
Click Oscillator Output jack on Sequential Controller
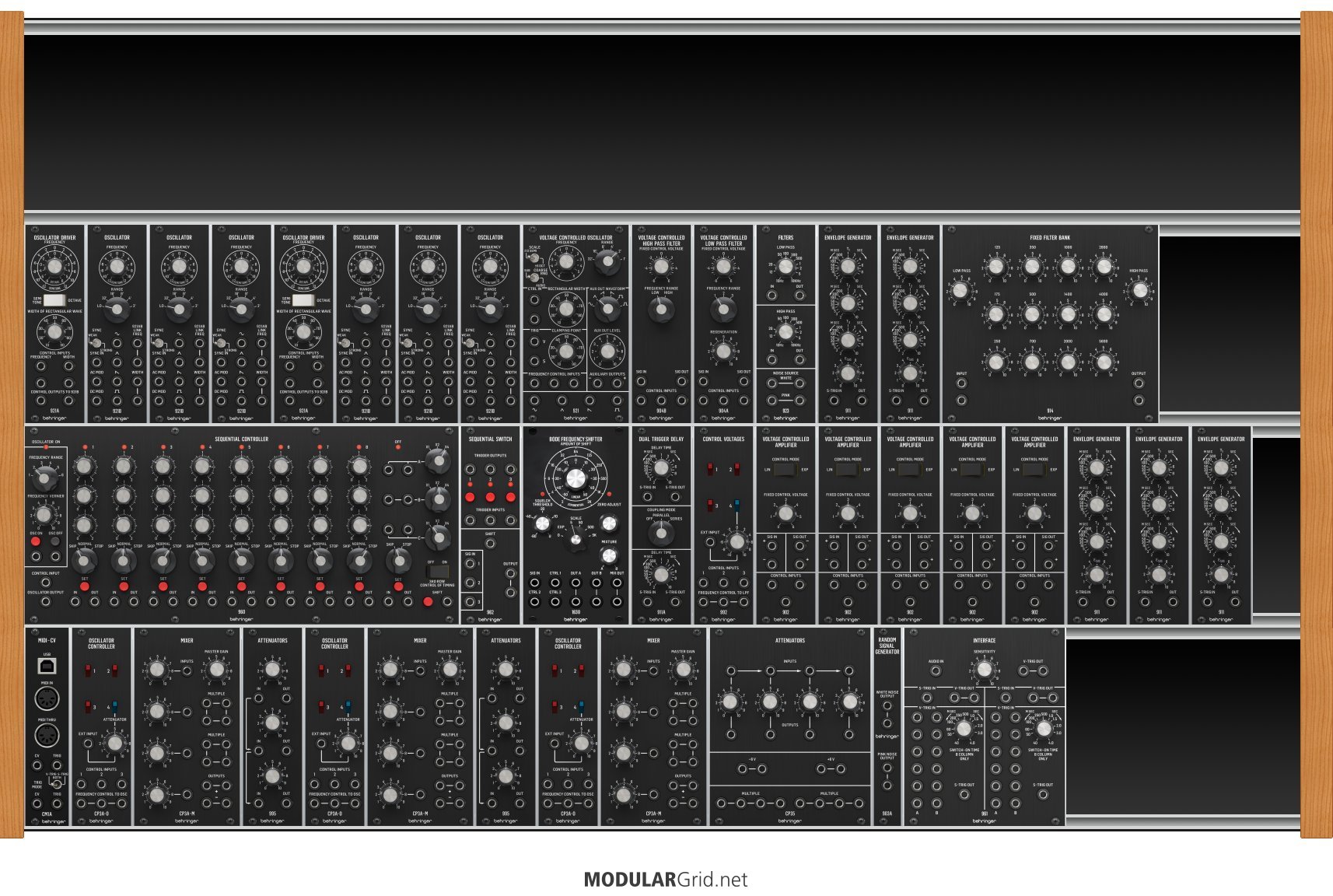pyautogui.click(x=45, y=601)
